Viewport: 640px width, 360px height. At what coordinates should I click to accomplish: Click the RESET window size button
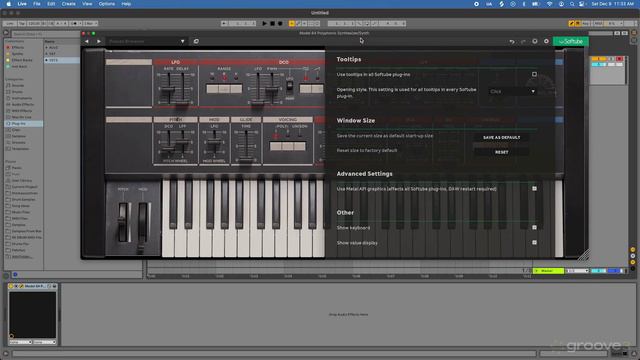[502, 152]
